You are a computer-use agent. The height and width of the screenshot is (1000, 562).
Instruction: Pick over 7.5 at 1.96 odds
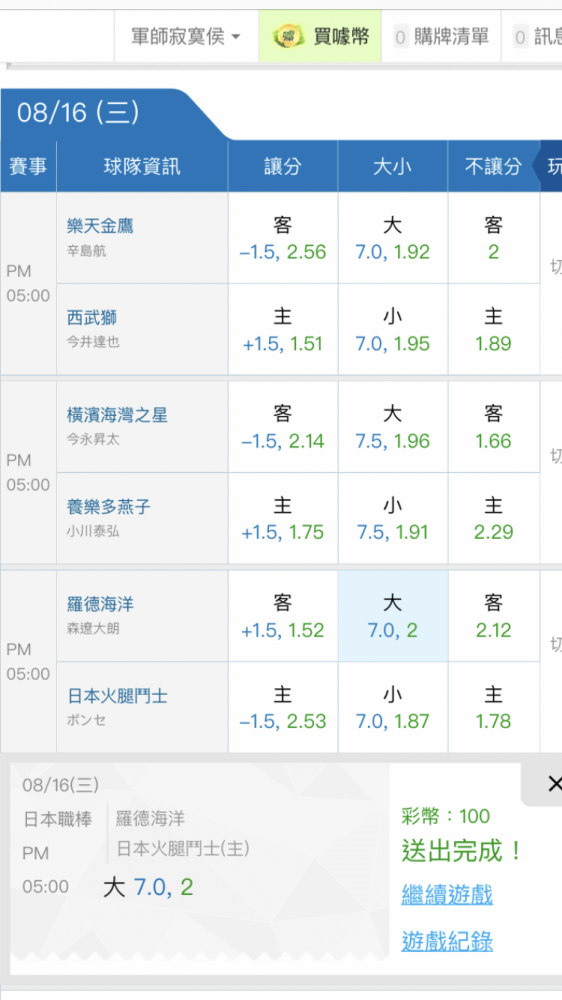tap(392, 427)
